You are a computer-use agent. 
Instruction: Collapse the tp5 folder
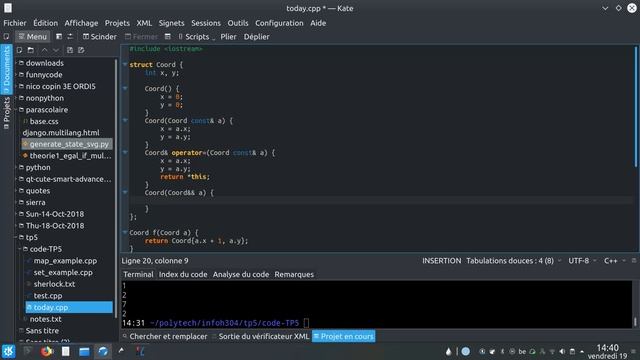coord(16,237)
